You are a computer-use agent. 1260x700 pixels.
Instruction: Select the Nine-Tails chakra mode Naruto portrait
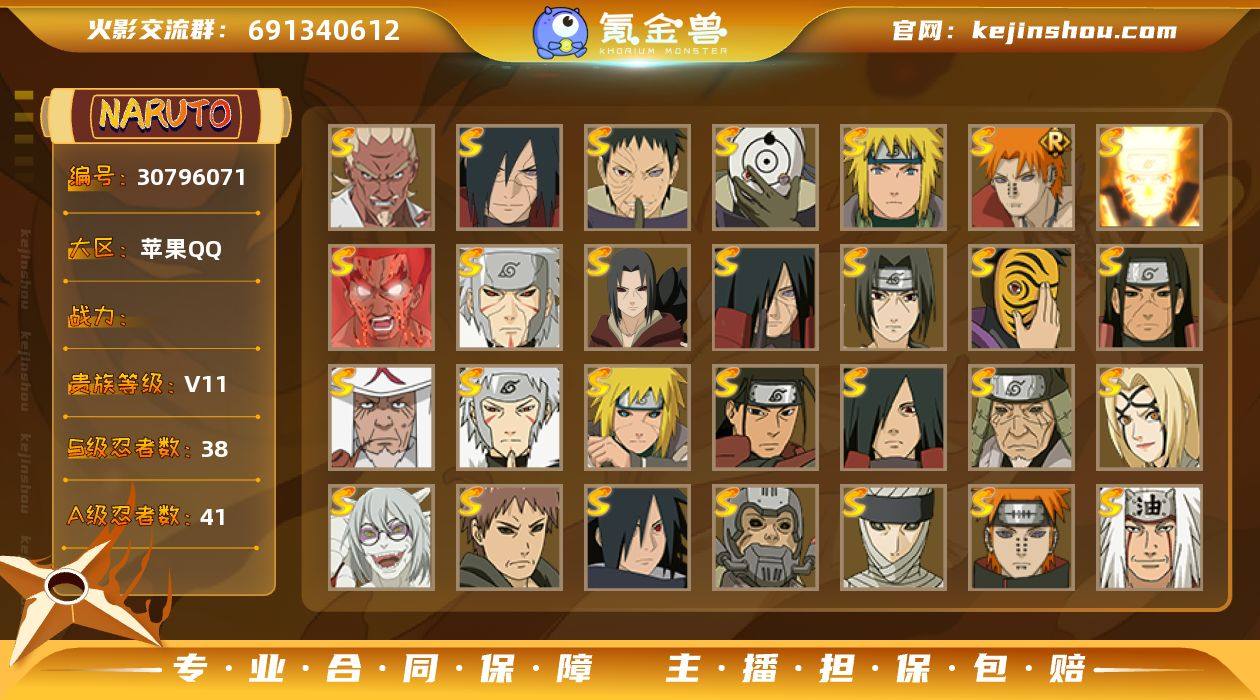(1149, 177)
